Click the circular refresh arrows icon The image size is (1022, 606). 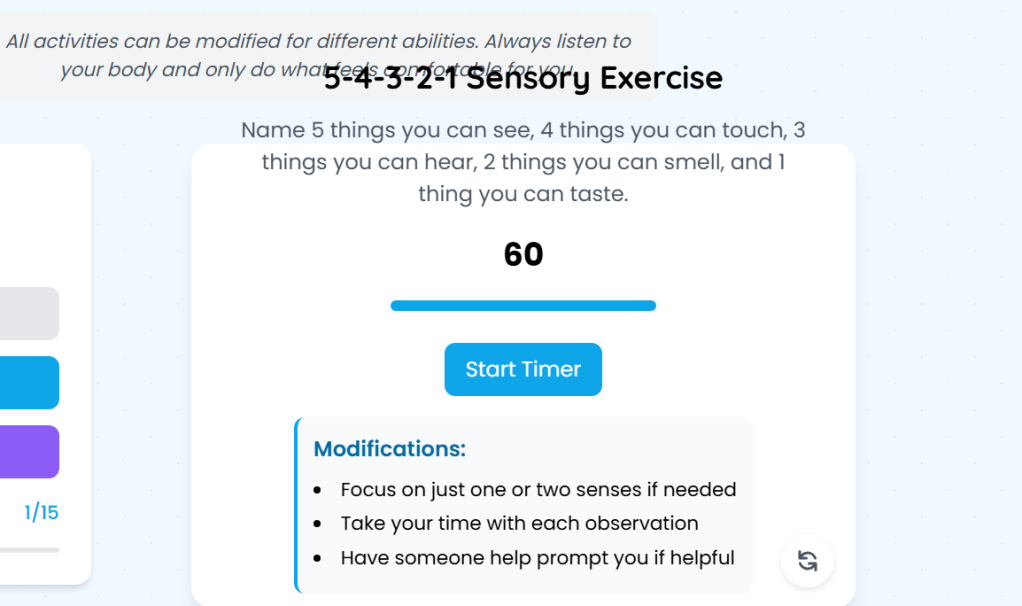pos(807,560)
